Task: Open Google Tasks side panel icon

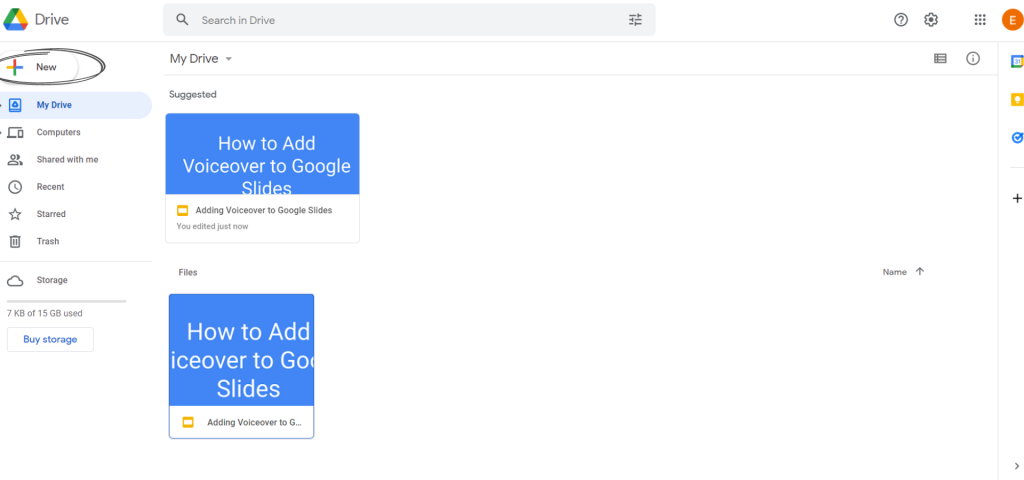Action: [x=1017, y=137]
